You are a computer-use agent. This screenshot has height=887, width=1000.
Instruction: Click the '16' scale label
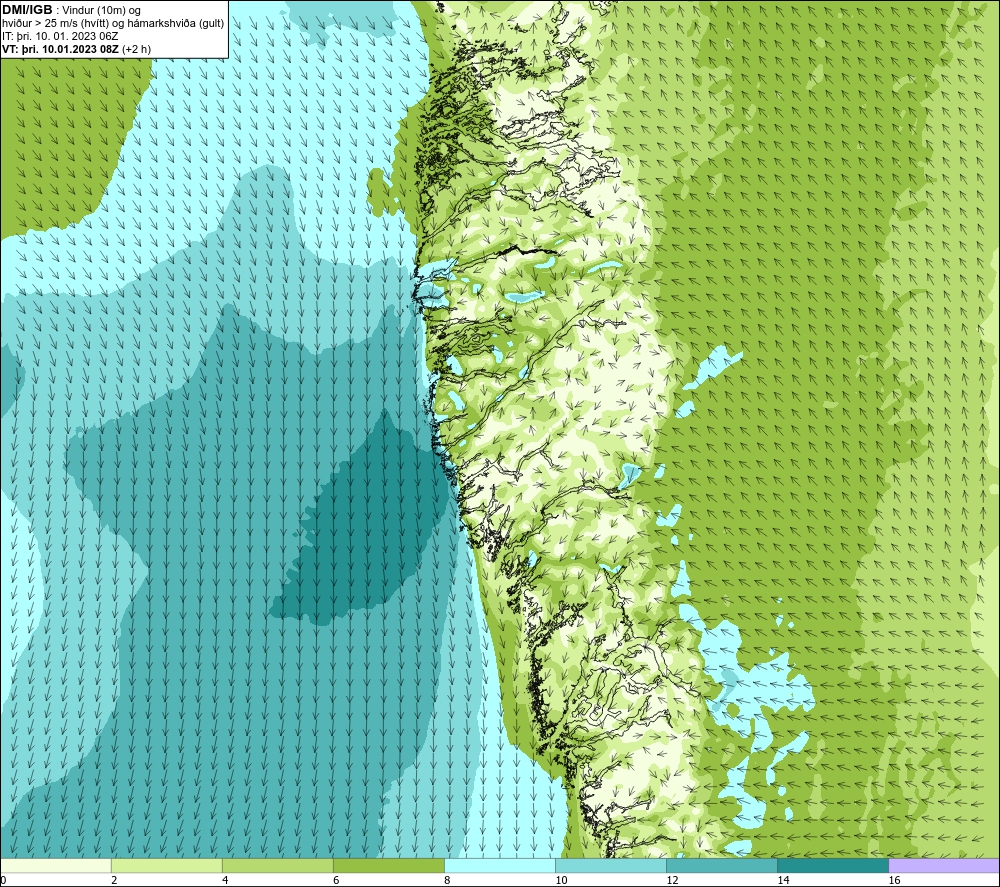[x=894, y=880]
